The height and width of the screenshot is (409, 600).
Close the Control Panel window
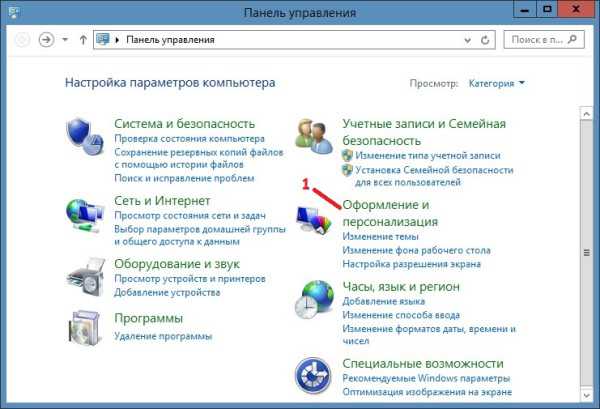tap(576, 10)
